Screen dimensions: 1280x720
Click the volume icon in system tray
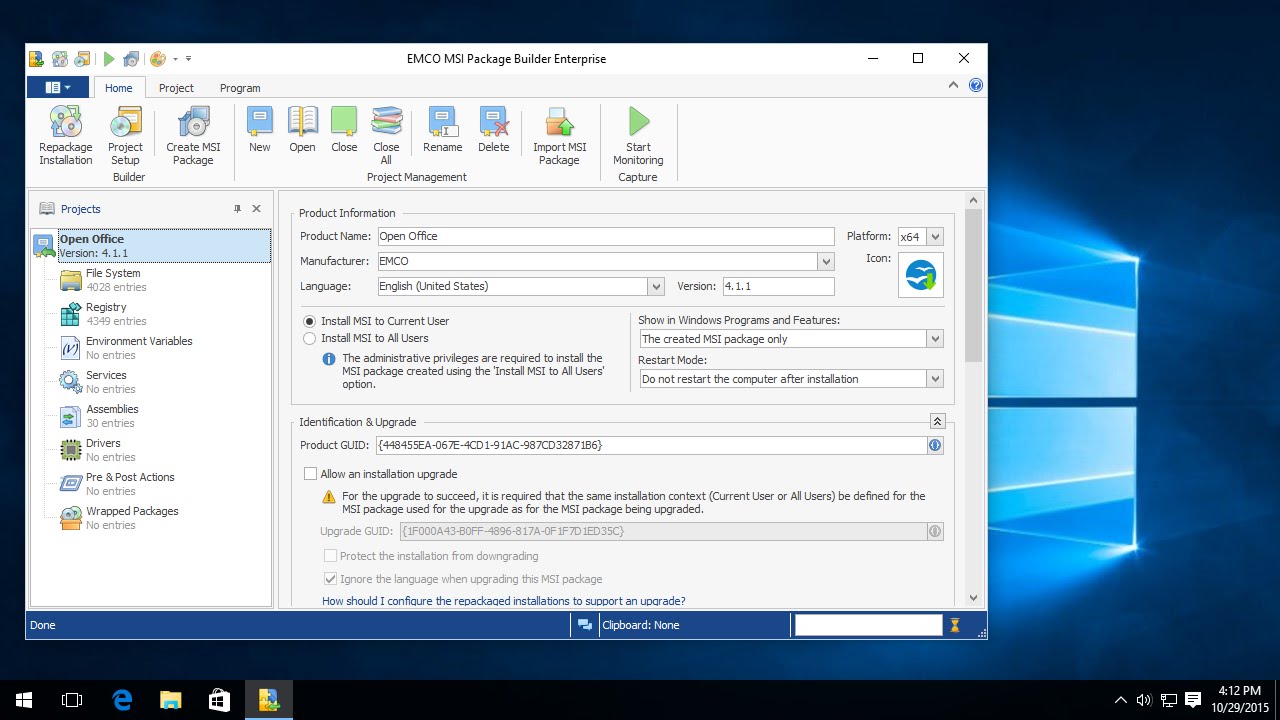(1144, 700)
